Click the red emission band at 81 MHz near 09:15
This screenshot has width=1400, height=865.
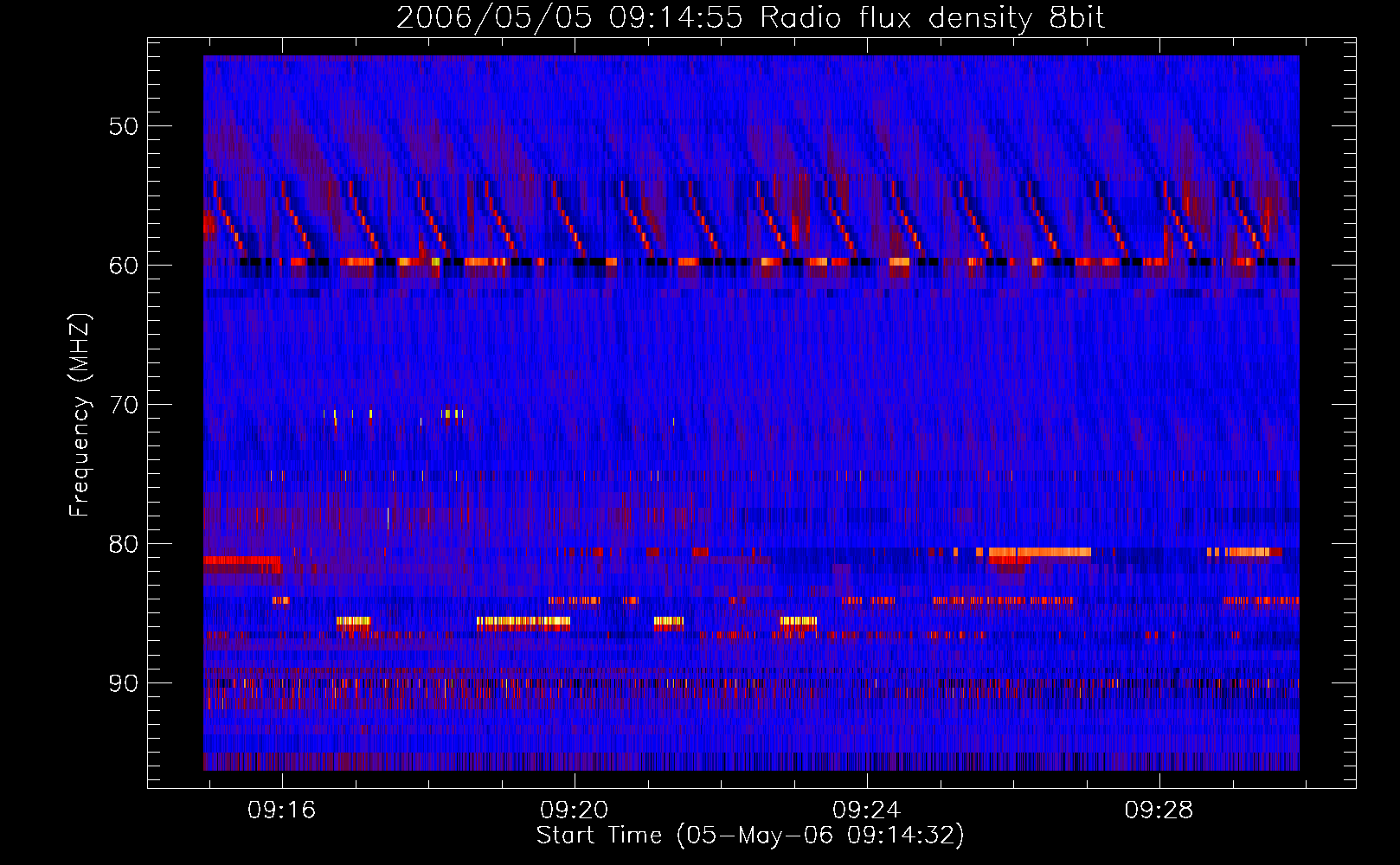[x=242, y=561]
